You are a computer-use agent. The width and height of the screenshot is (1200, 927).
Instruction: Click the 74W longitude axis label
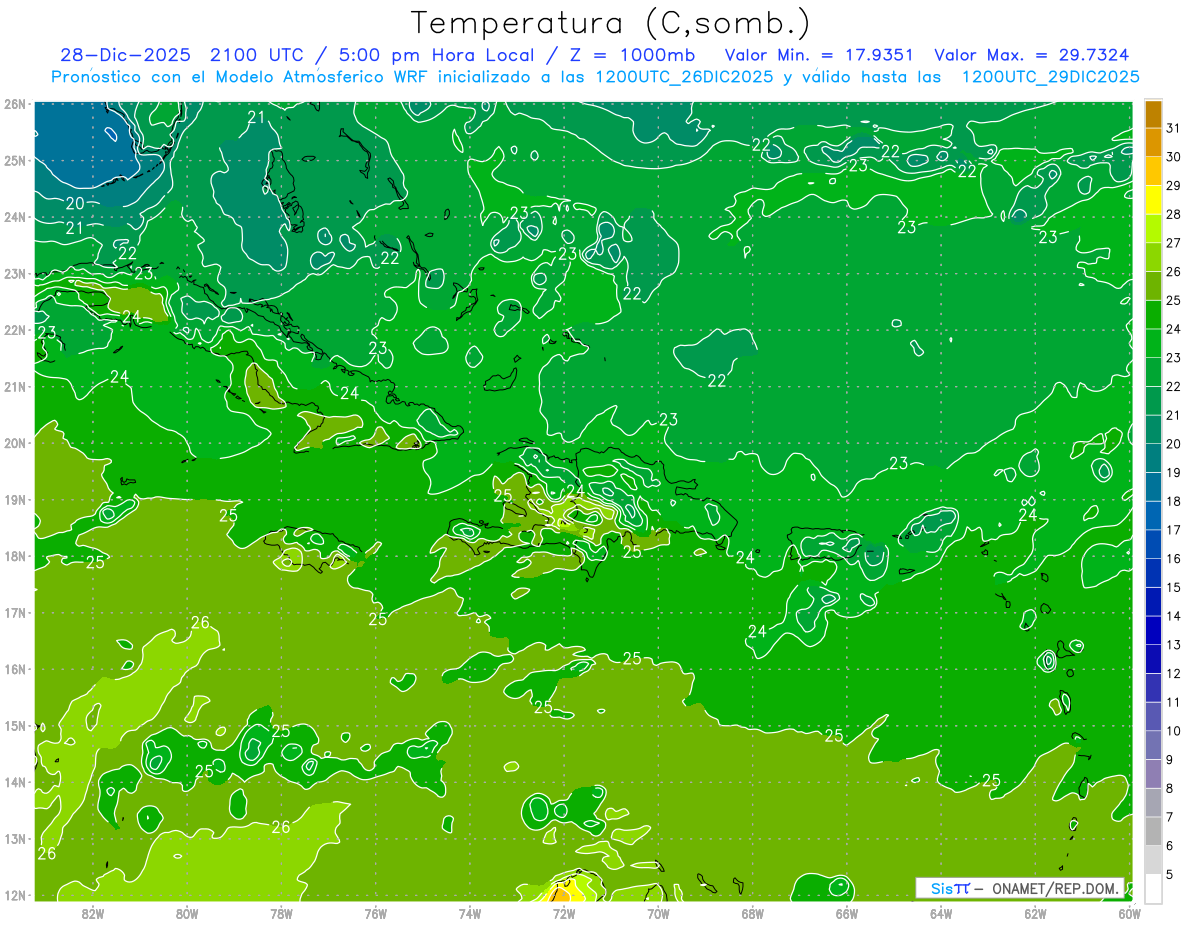(x=470, y=913)
